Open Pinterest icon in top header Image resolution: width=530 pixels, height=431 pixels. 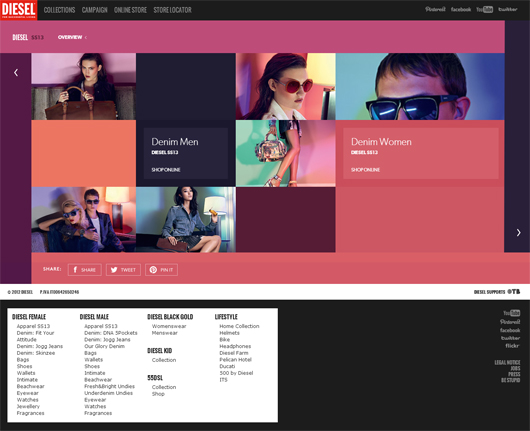point(435,9)
